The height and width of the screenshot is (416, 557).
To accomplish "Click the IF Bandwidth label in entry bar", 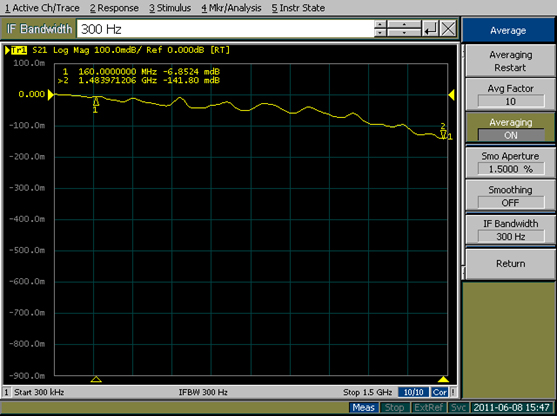I will pyautogui.click(x=39, y=29).
